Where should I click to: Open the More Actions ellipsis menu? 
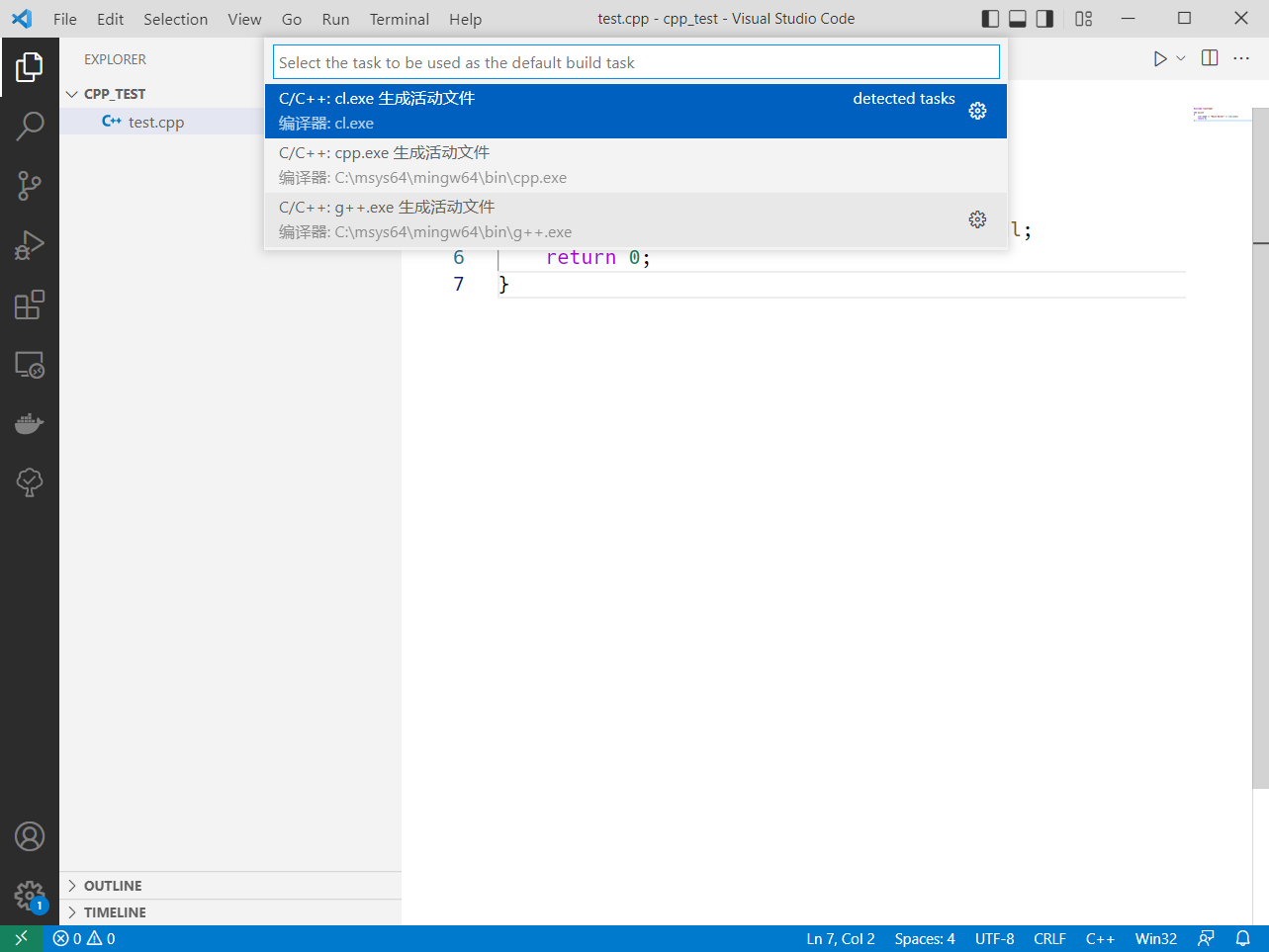tap(1241, 58)
